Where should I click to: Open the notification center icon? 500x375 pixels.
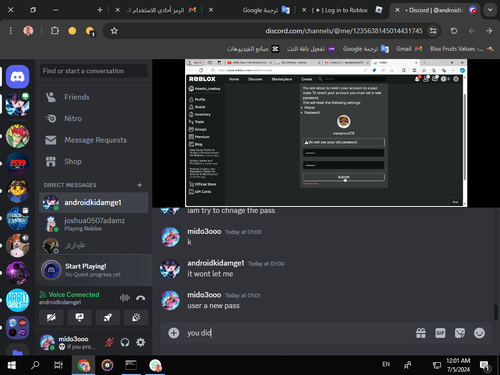pyautogui.click(x=485, y=366)
